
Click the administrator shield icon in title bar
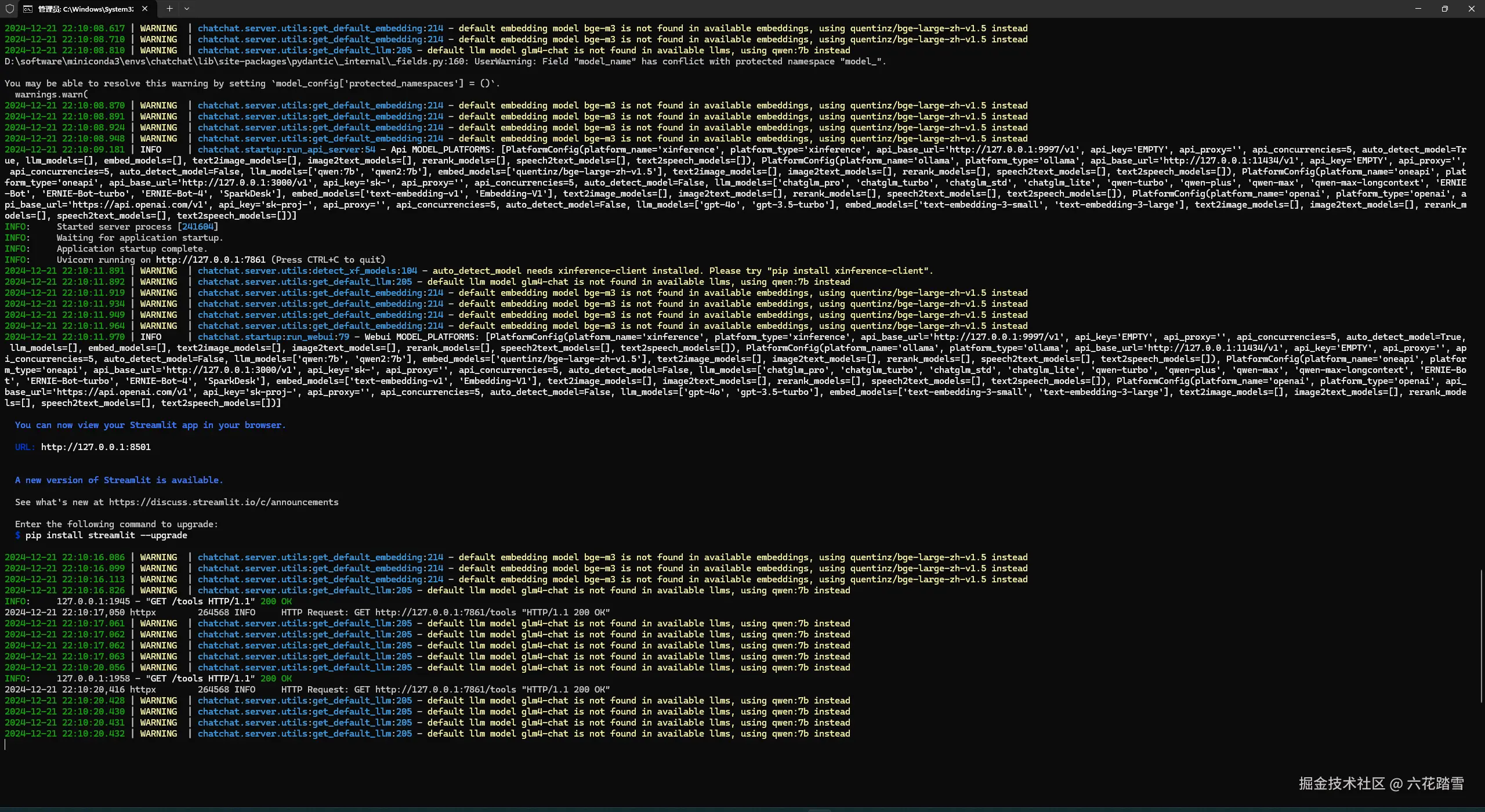[x=9, y=9]
